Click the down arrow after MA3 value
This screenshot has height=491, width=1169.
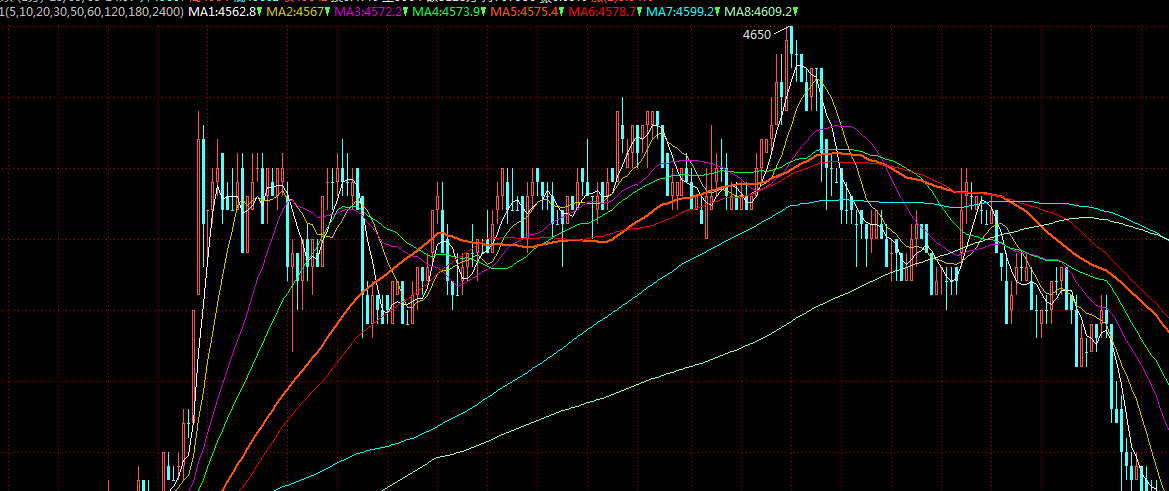(x=404, y=12)
